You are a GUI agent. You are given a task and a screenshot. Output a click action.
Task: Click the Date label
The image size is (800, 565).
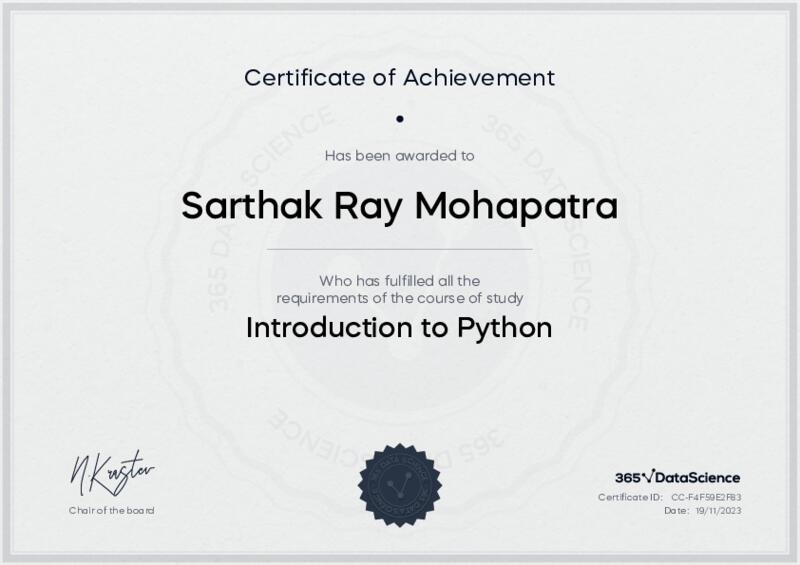(676, 510)
